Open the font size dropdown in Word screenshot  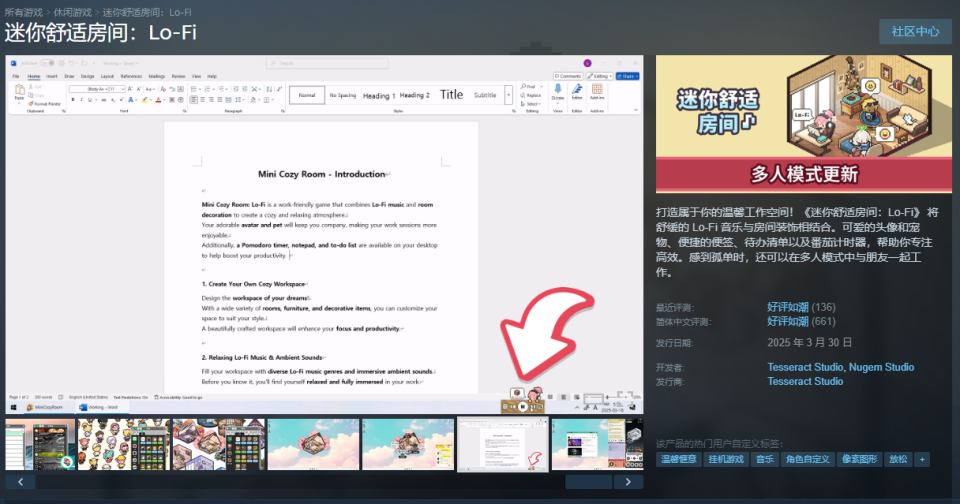pos(123,89)
